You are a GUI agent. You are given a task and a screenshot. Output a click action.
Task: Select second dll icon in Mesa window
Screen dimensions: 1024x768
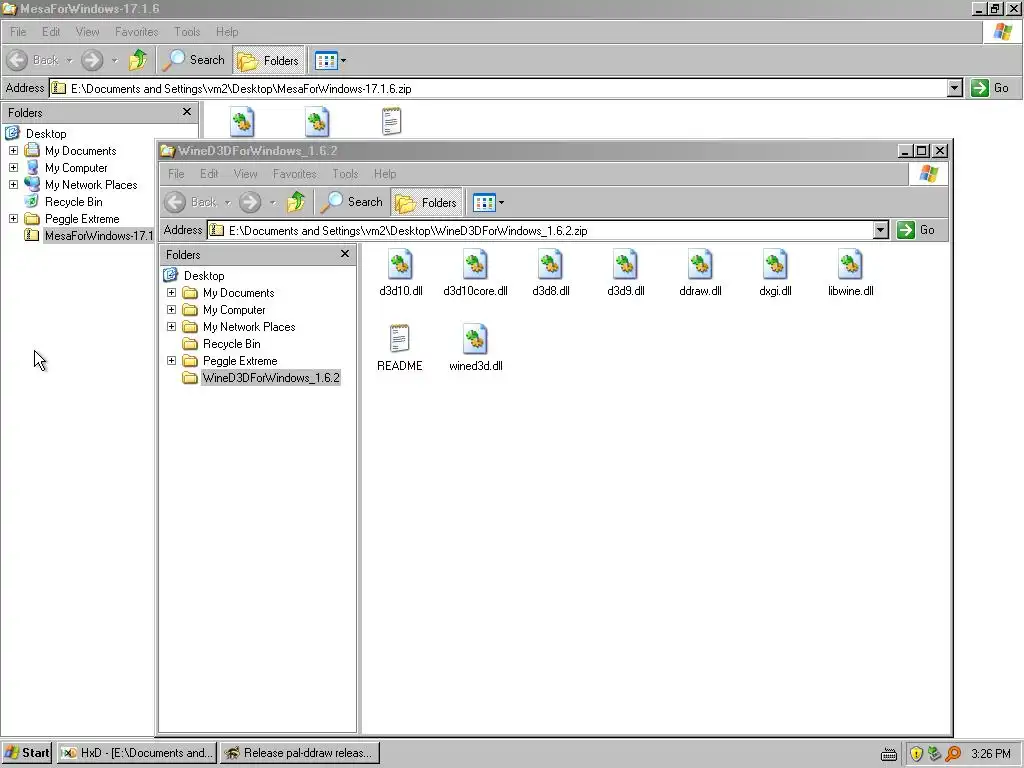pos(317,121)
